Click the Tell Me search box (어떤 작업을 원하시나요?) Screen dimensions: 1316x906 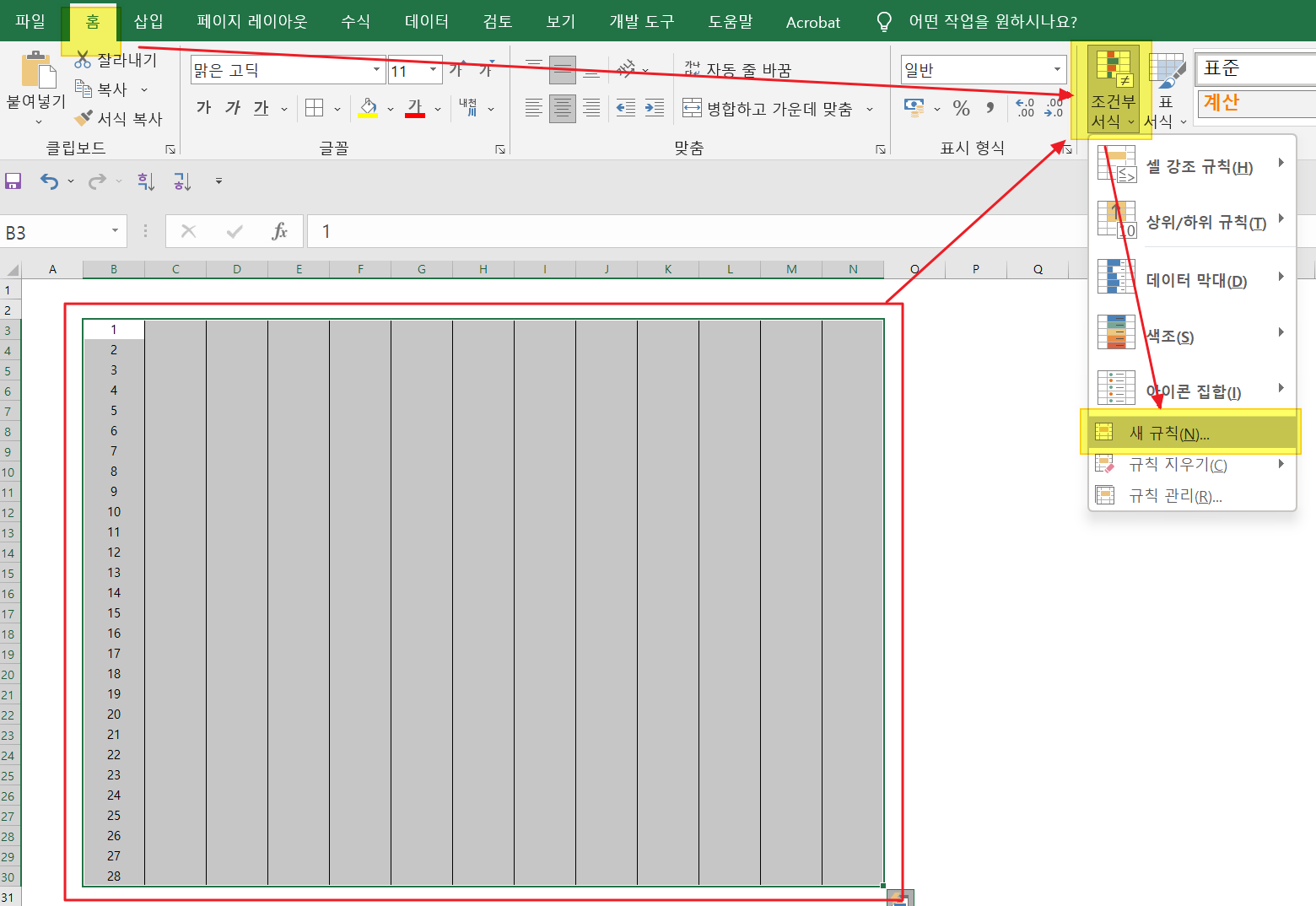(993, 21)
